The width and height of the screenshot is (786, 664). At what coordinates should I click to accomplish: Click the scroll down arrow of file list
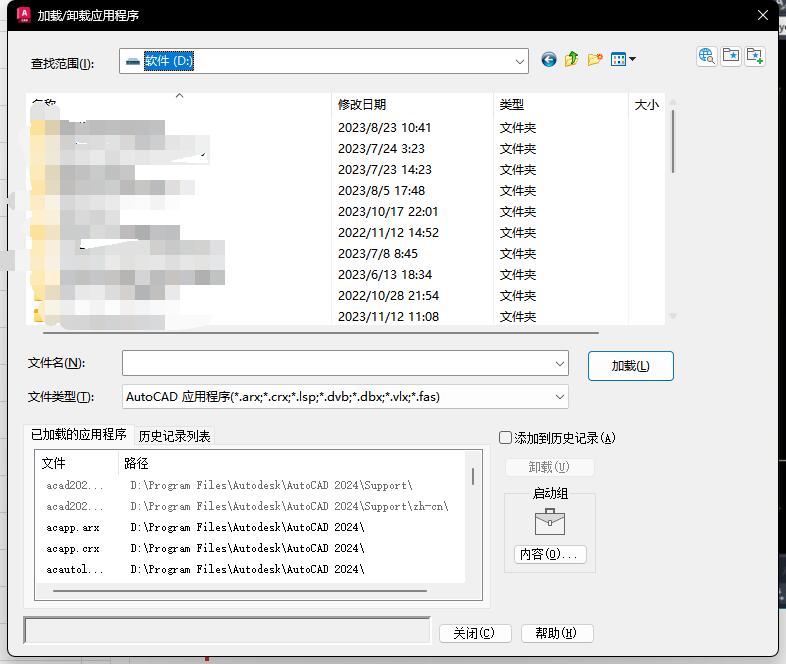pyautogui.click(x=673, y=316)
